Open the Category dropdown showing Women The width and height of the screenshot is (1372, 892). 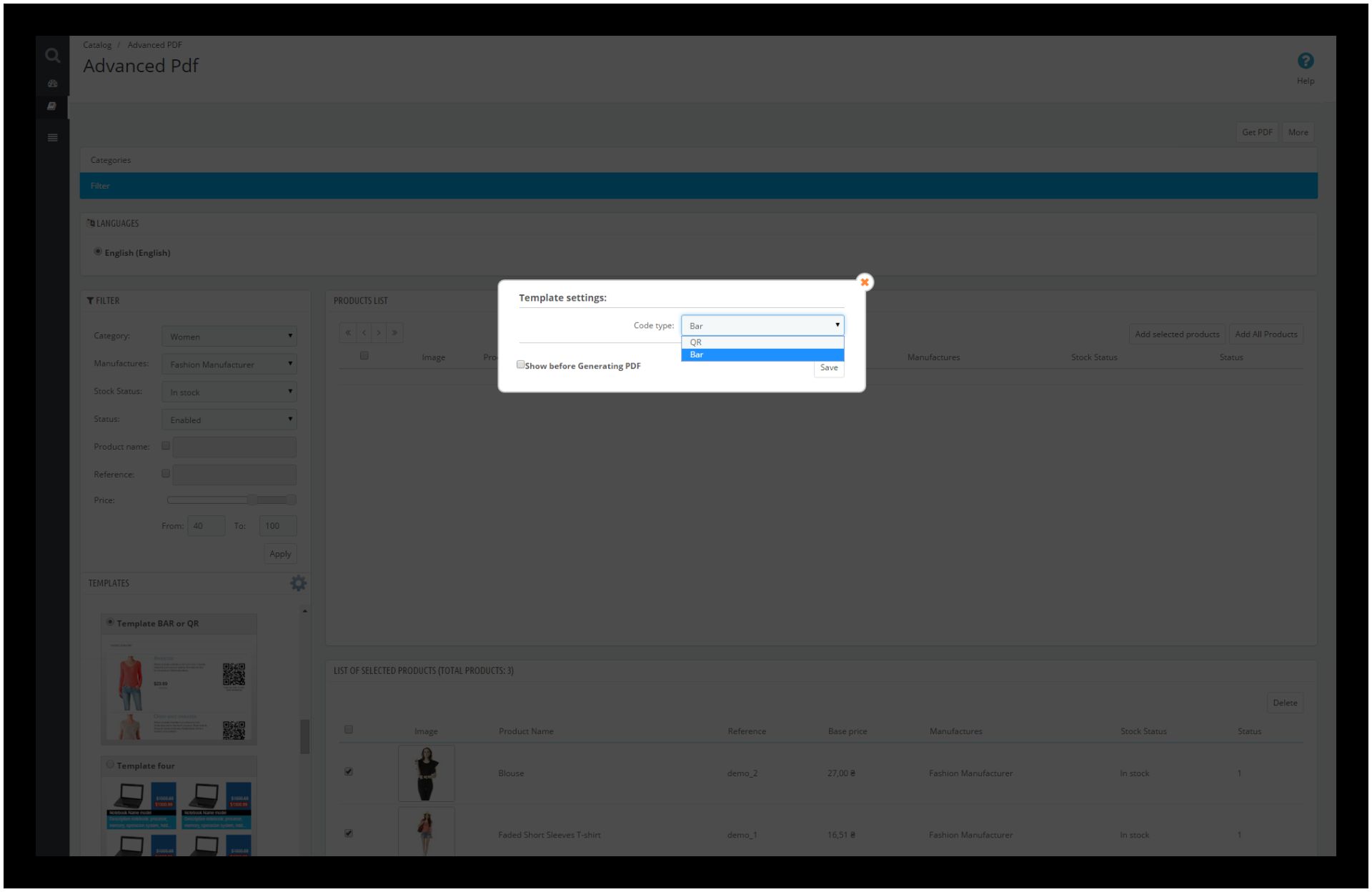click(229, 337)
